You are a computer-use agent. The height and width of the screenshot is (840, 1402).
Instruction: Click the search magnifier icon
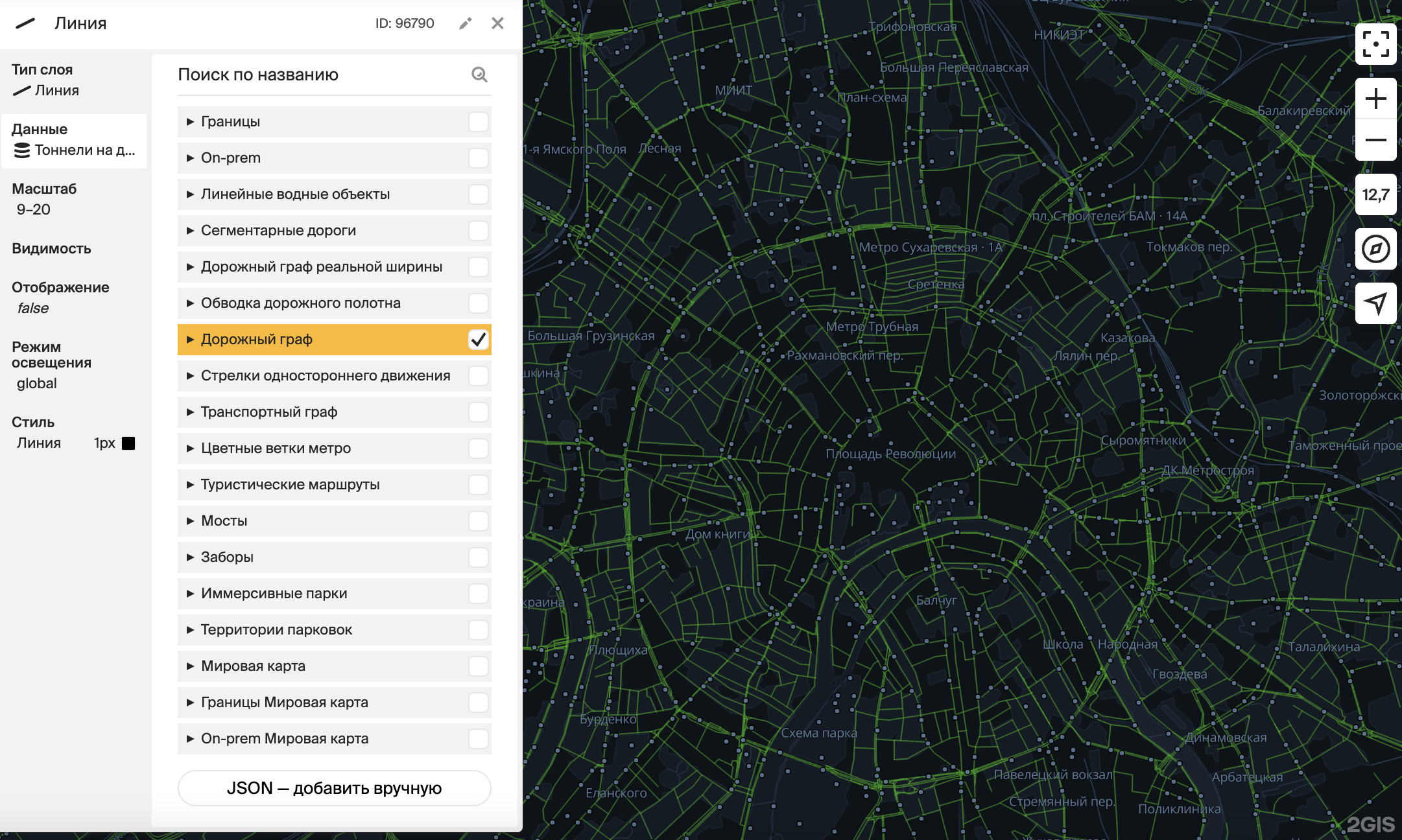tap(479, 75)
